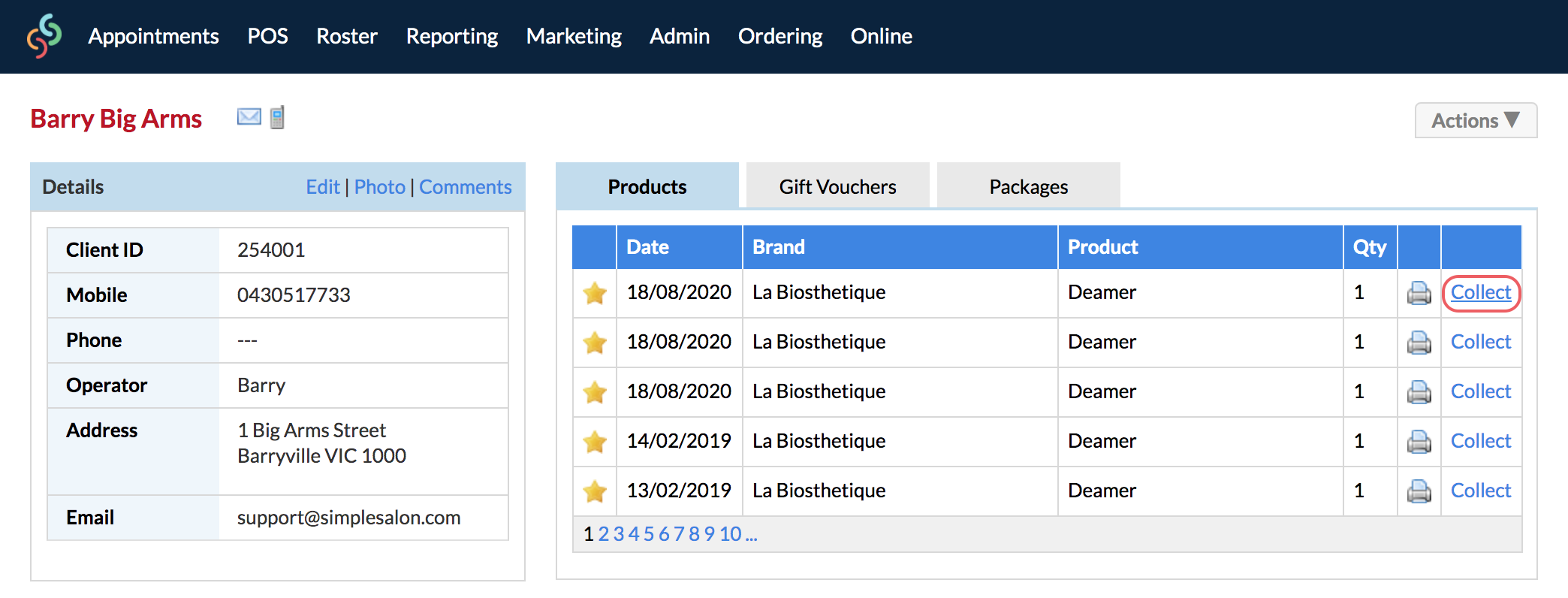Go to page 5 of products
This screenshot has height=598, width=1568.
point(649,534)
